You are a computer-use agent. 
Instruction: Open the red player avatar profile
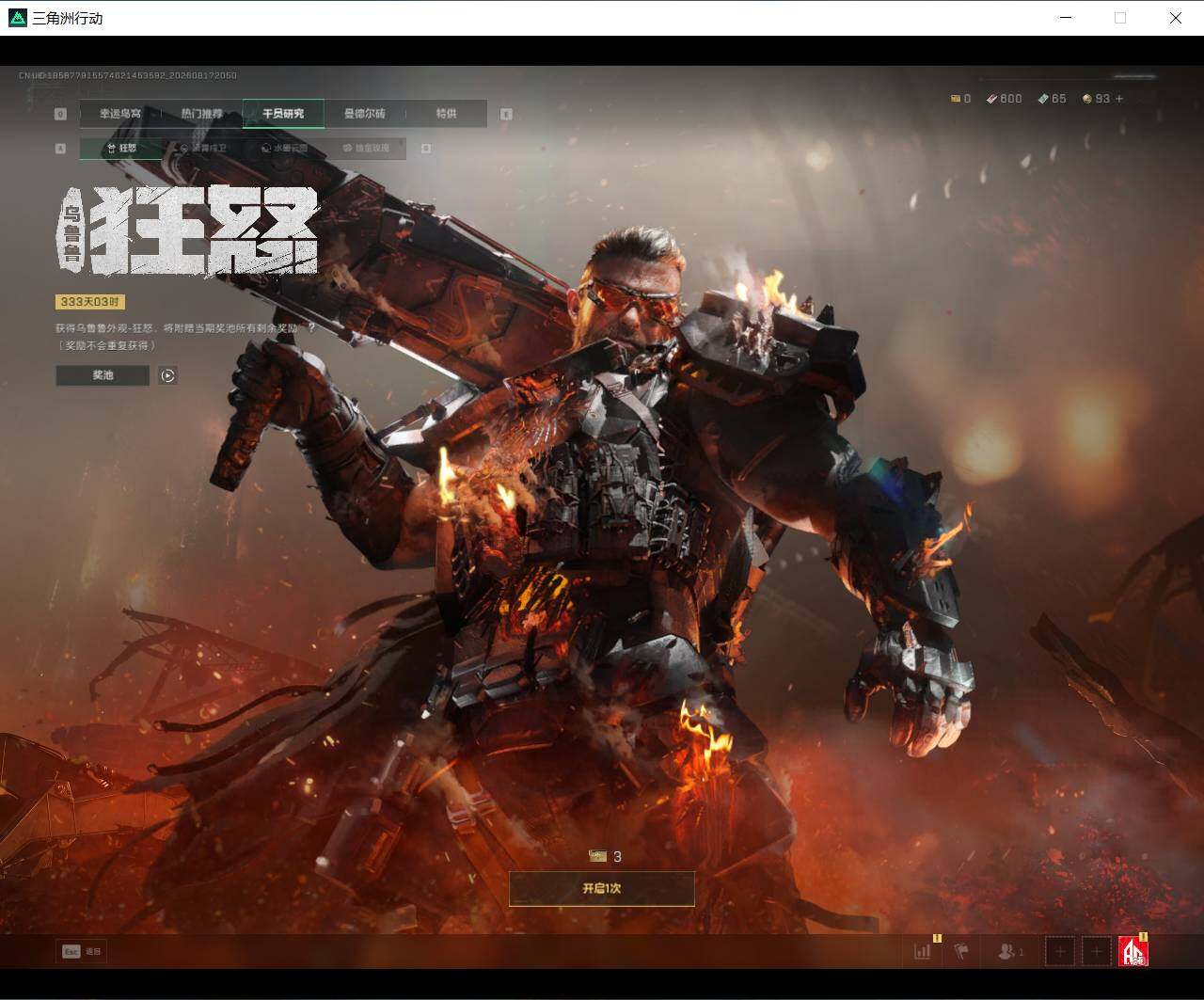(x=1133, y=951)
